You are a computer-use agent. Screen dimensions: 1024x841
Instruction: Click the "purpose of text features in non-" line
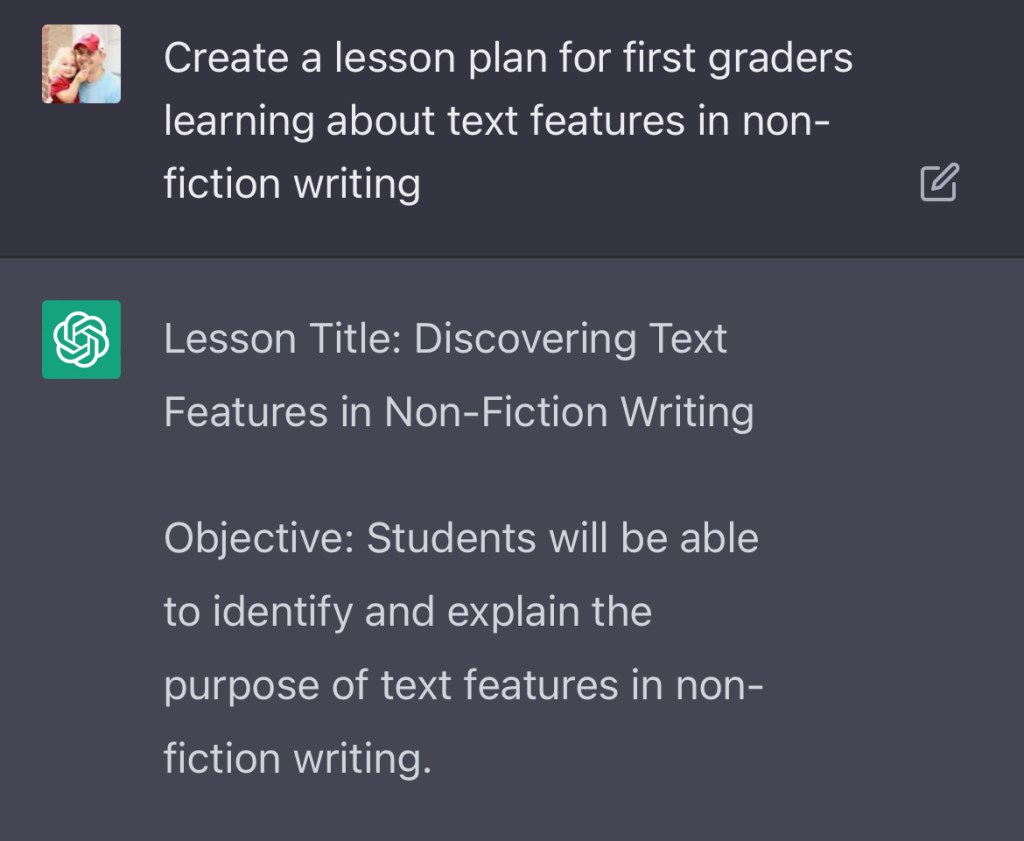[463, 685]
